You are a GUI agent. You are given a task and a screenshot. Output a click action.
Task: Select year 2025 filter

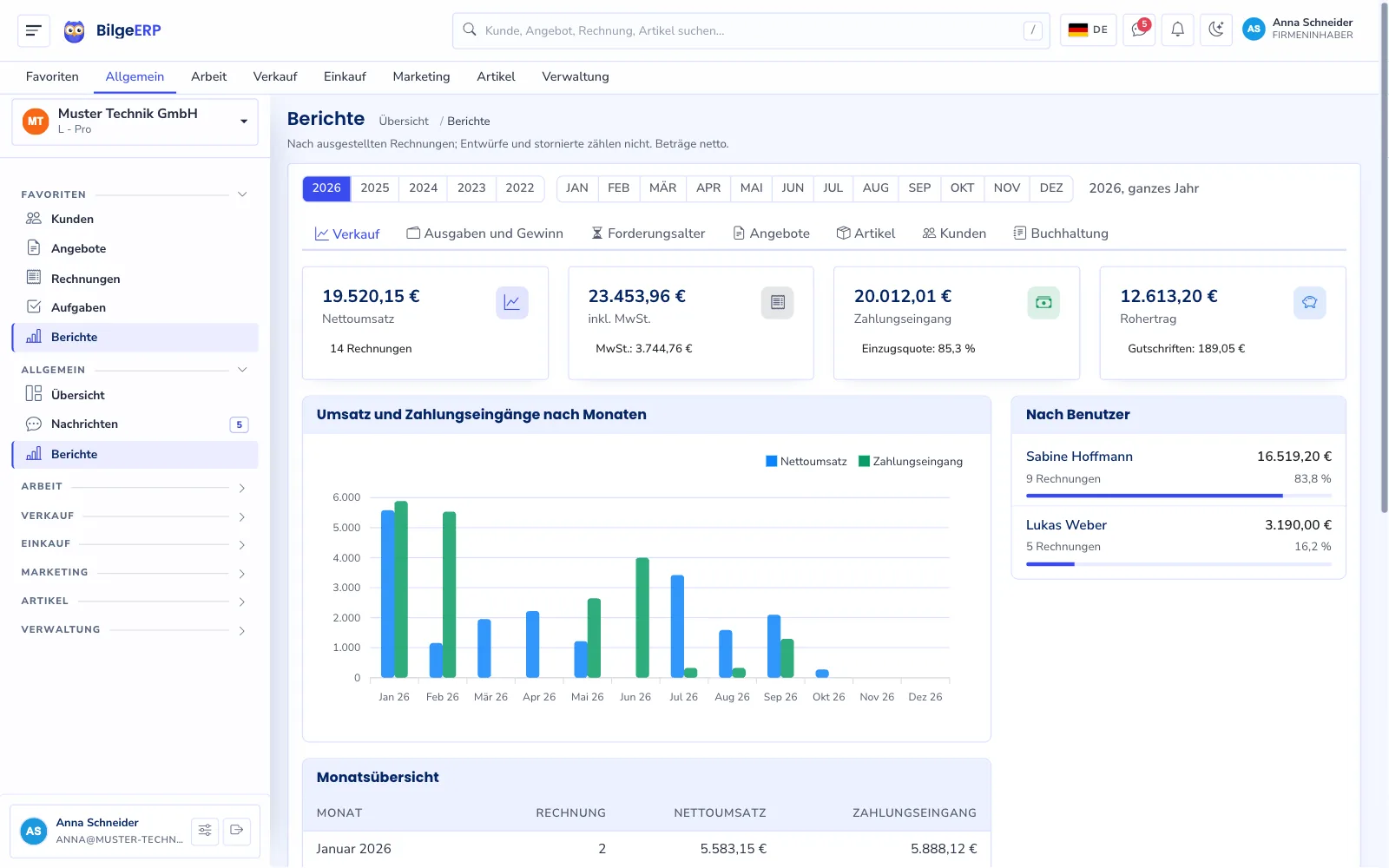[375, 188]
